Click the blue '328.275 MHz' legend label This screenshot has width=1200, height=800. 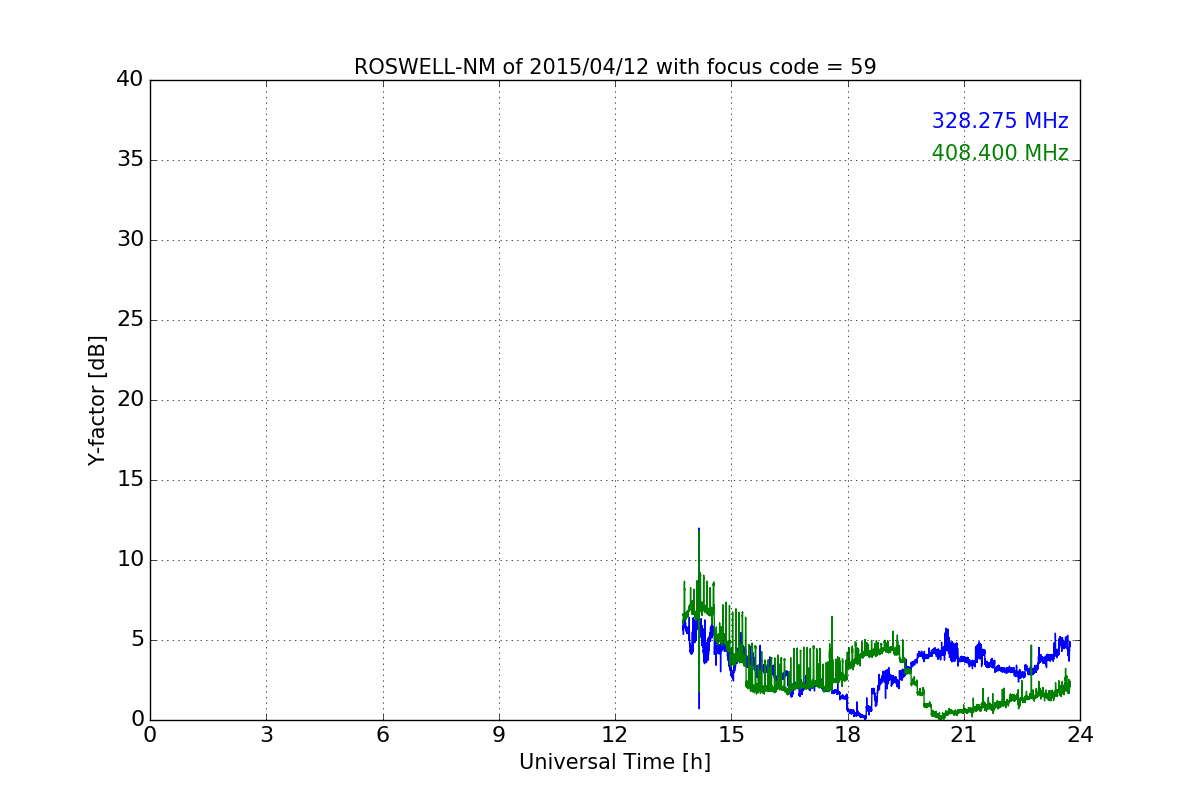coord(1000,121)
